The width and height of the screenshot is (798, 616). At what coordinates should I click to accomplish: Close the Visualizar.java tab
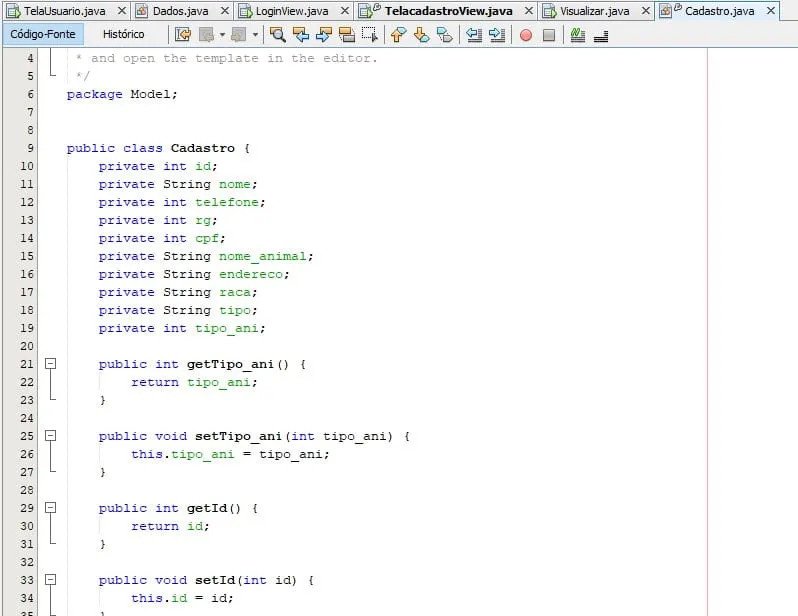coord(645,11)
